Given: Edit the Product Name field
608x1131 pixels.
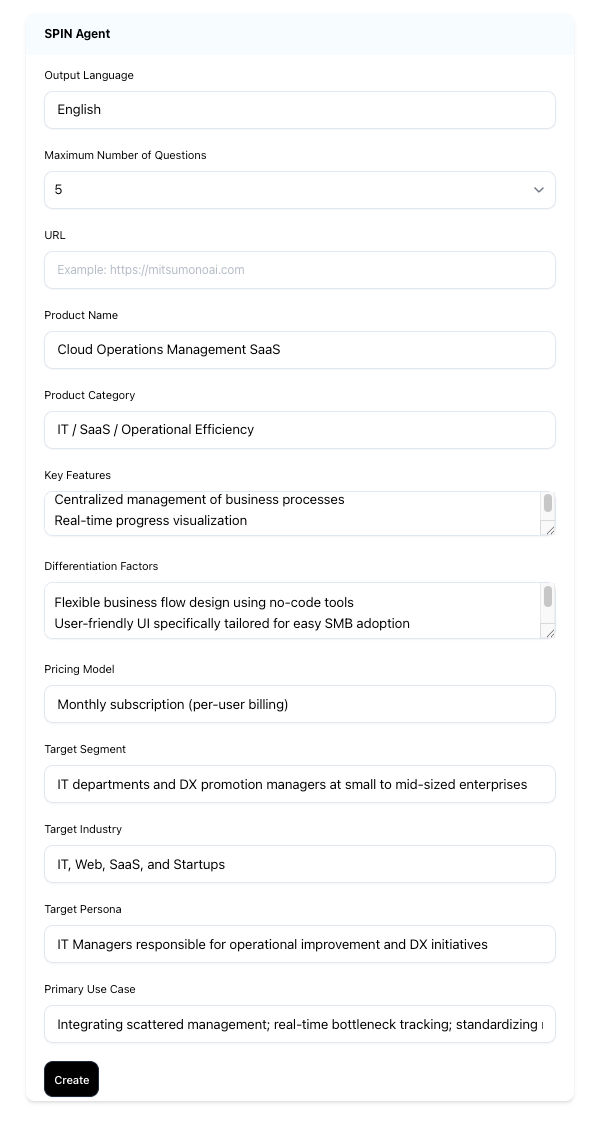Looking at the screenshot, I should (x=299, y=350).
